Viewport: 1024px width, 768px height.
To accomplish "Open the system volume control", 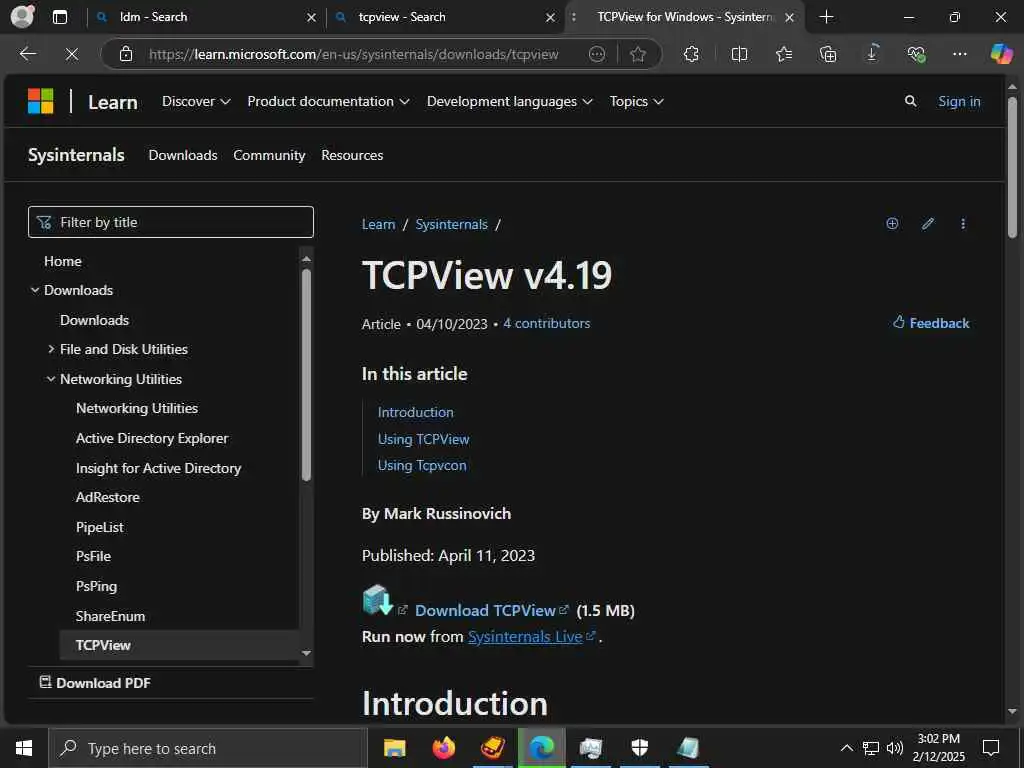I will coord(895,748).
